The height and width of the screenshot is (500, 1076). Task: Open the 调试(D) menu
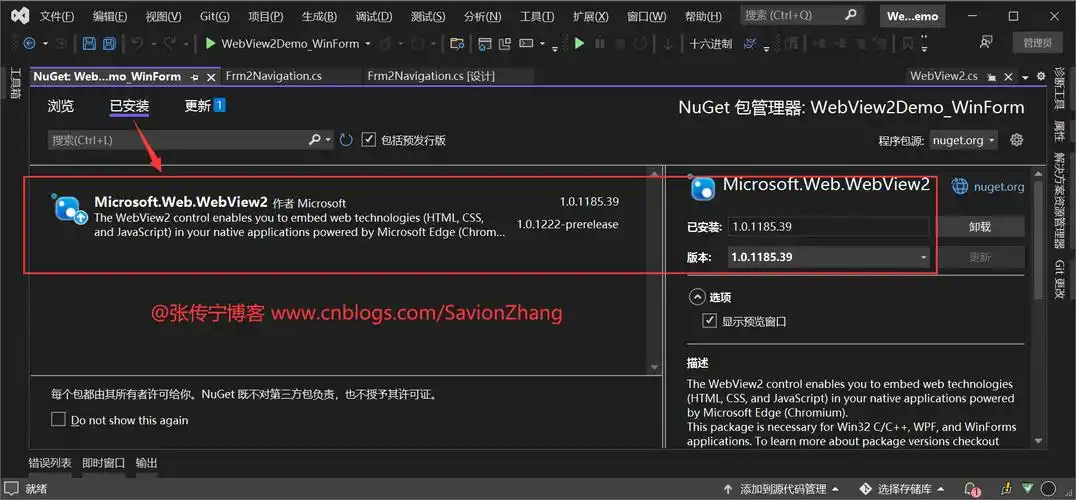375,16
